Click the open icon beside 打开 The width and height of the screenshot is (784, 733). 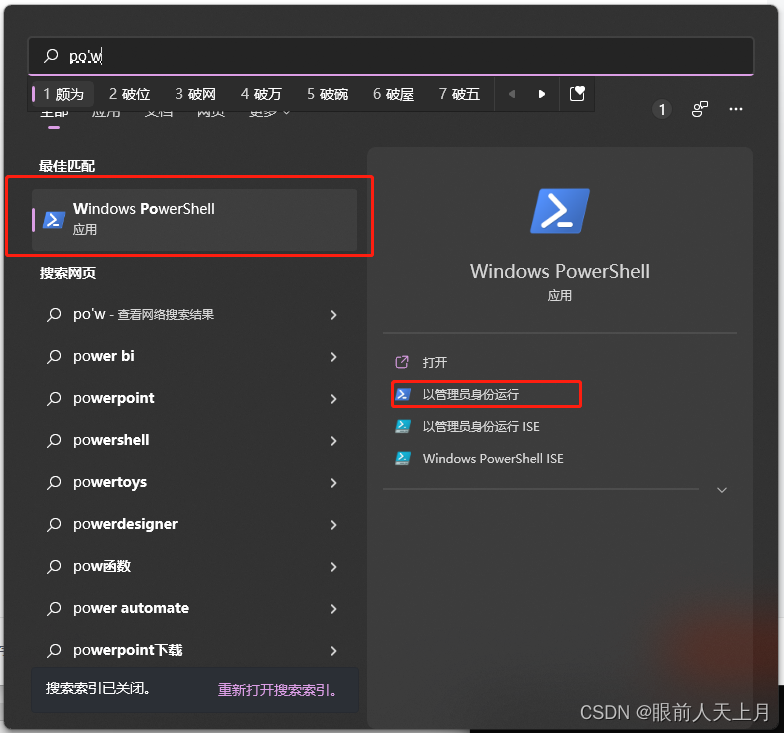402,362
